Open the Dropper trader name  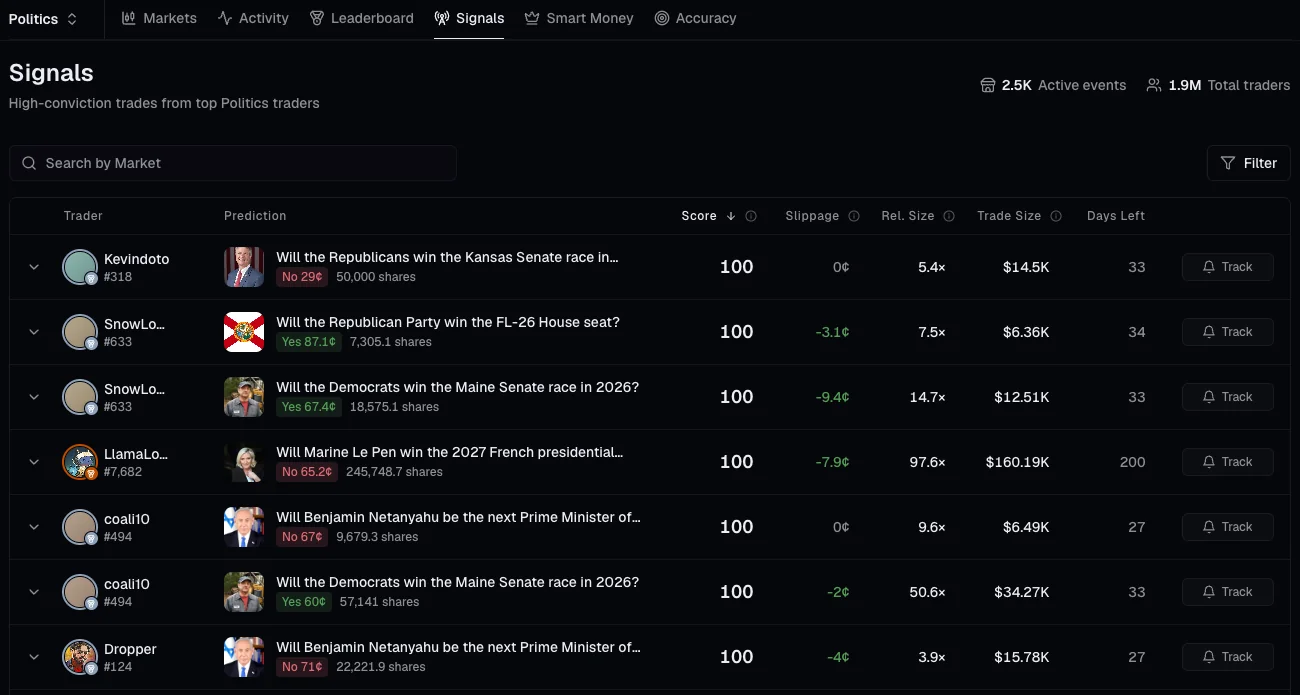[x=130, y=649]
